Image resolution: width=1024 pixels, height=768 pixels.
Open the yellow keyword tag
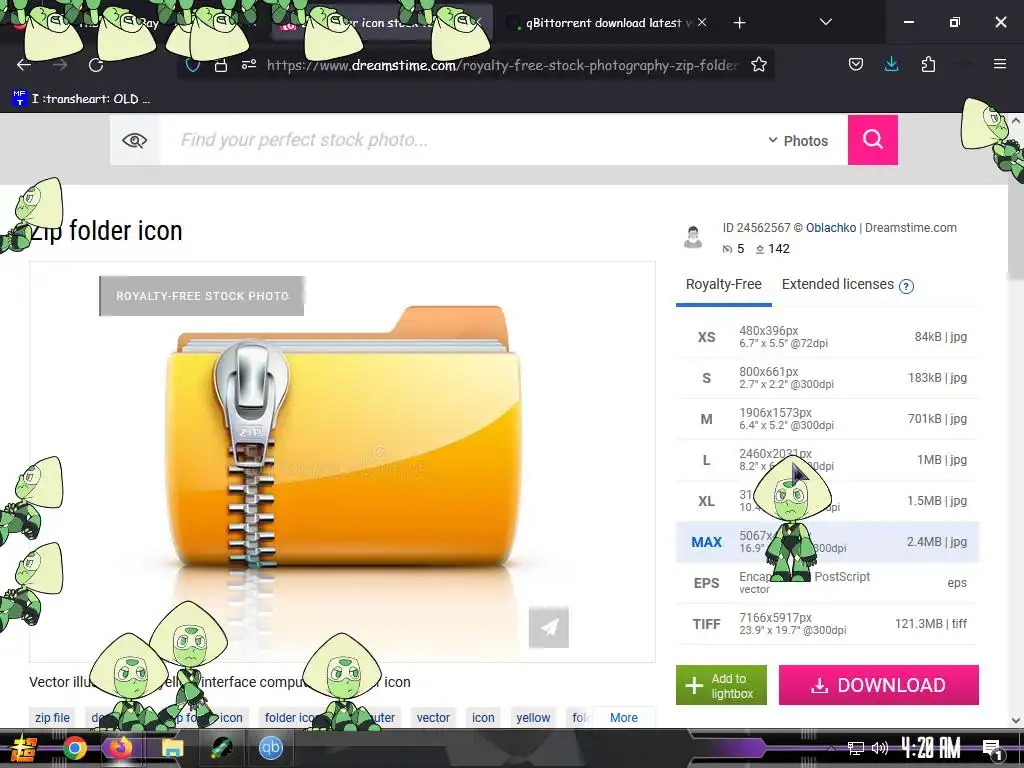click(x=533, y=718)
